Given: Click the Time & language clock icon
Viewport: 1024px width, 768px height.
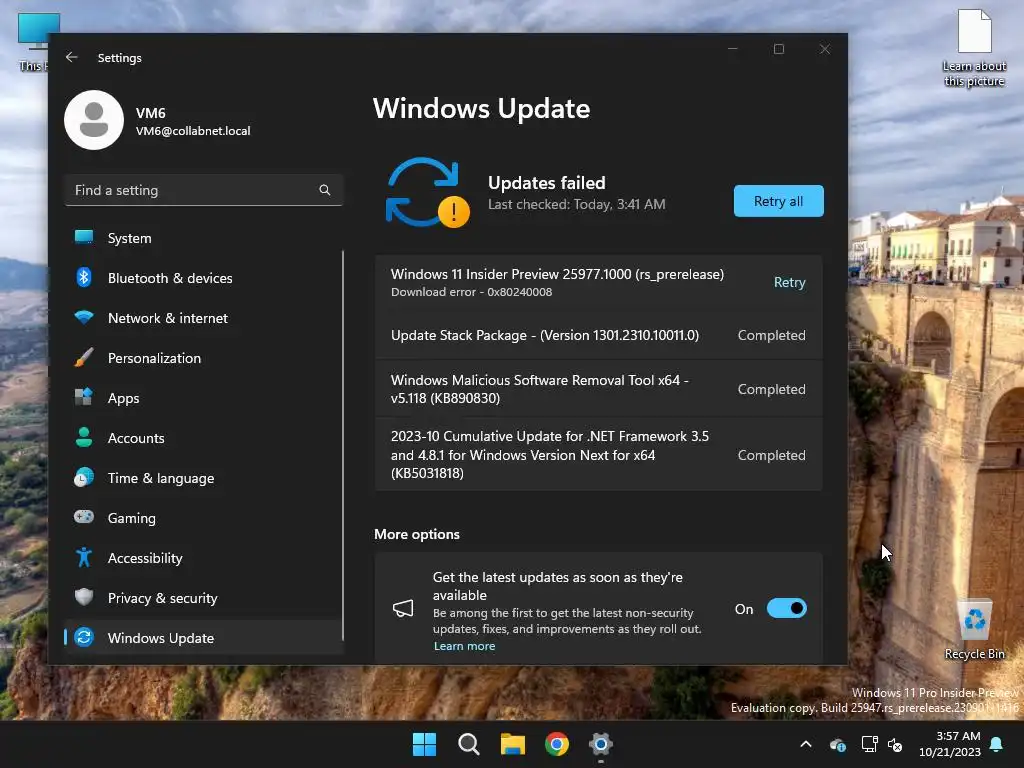Looking at the screenshot, I should point(84,477).
